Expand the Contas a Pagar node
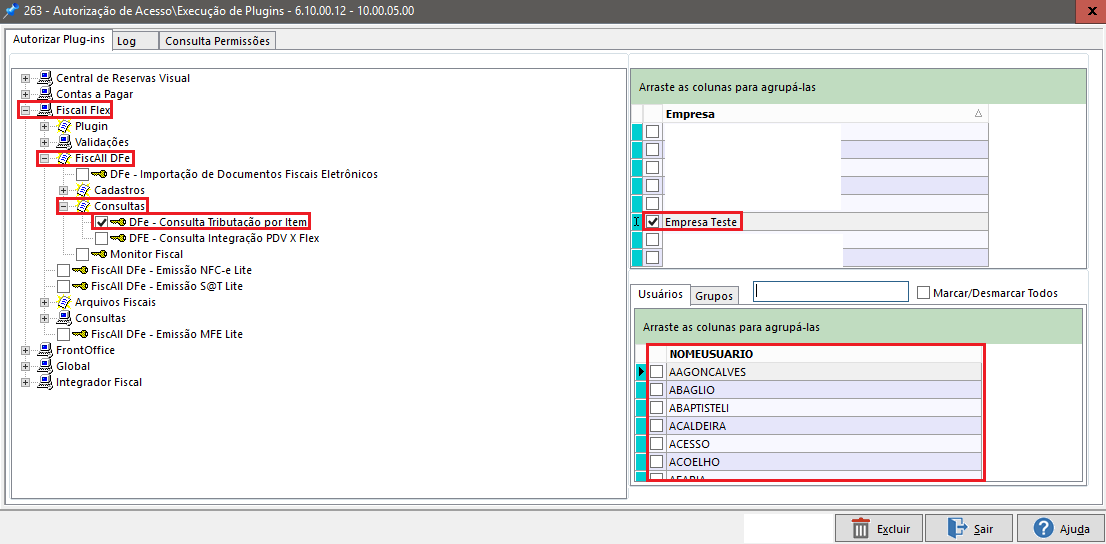The image size is (1106, 544). click(26, 94)
